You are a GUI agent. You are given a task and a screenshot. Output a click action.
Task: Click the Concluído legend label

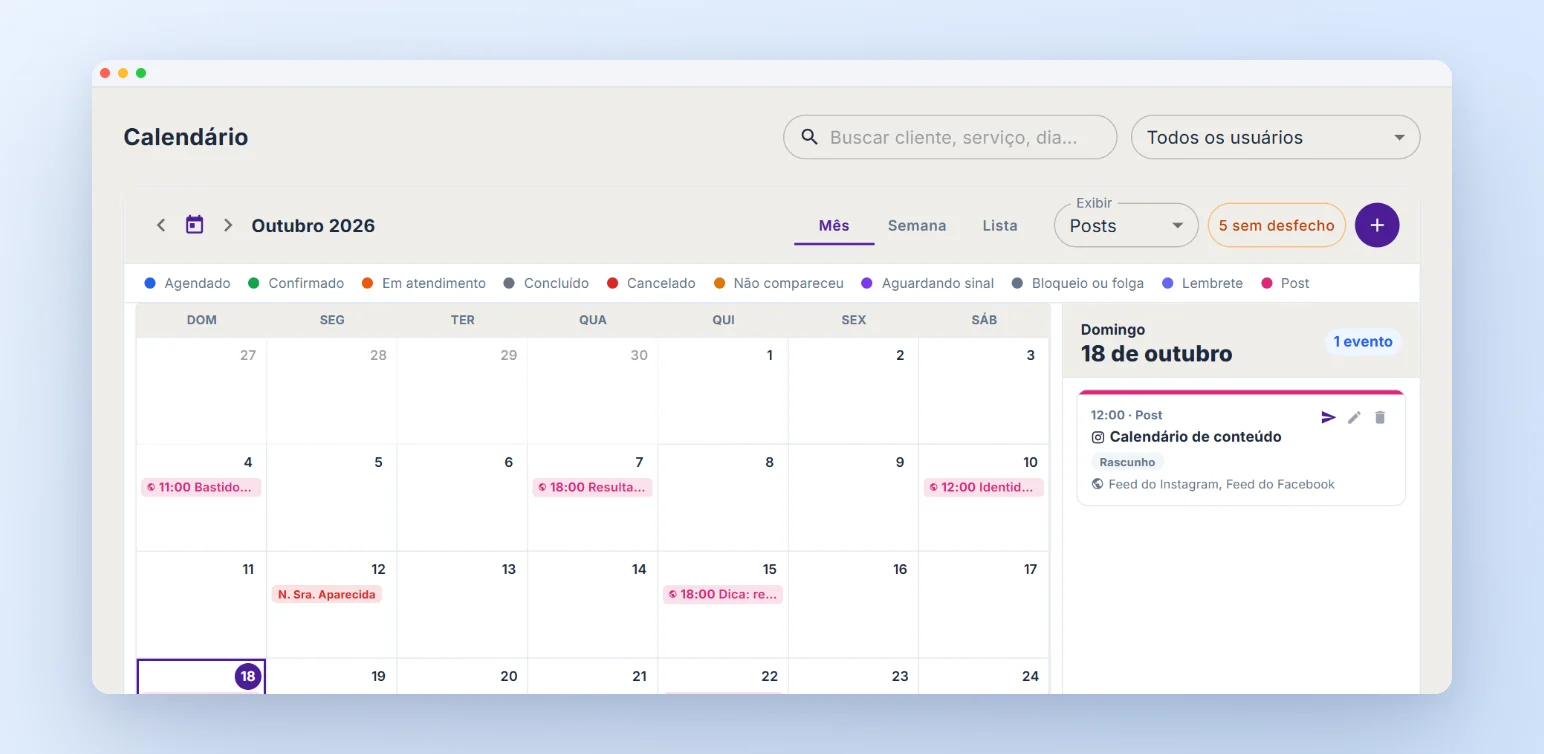(x=556, y=283)
